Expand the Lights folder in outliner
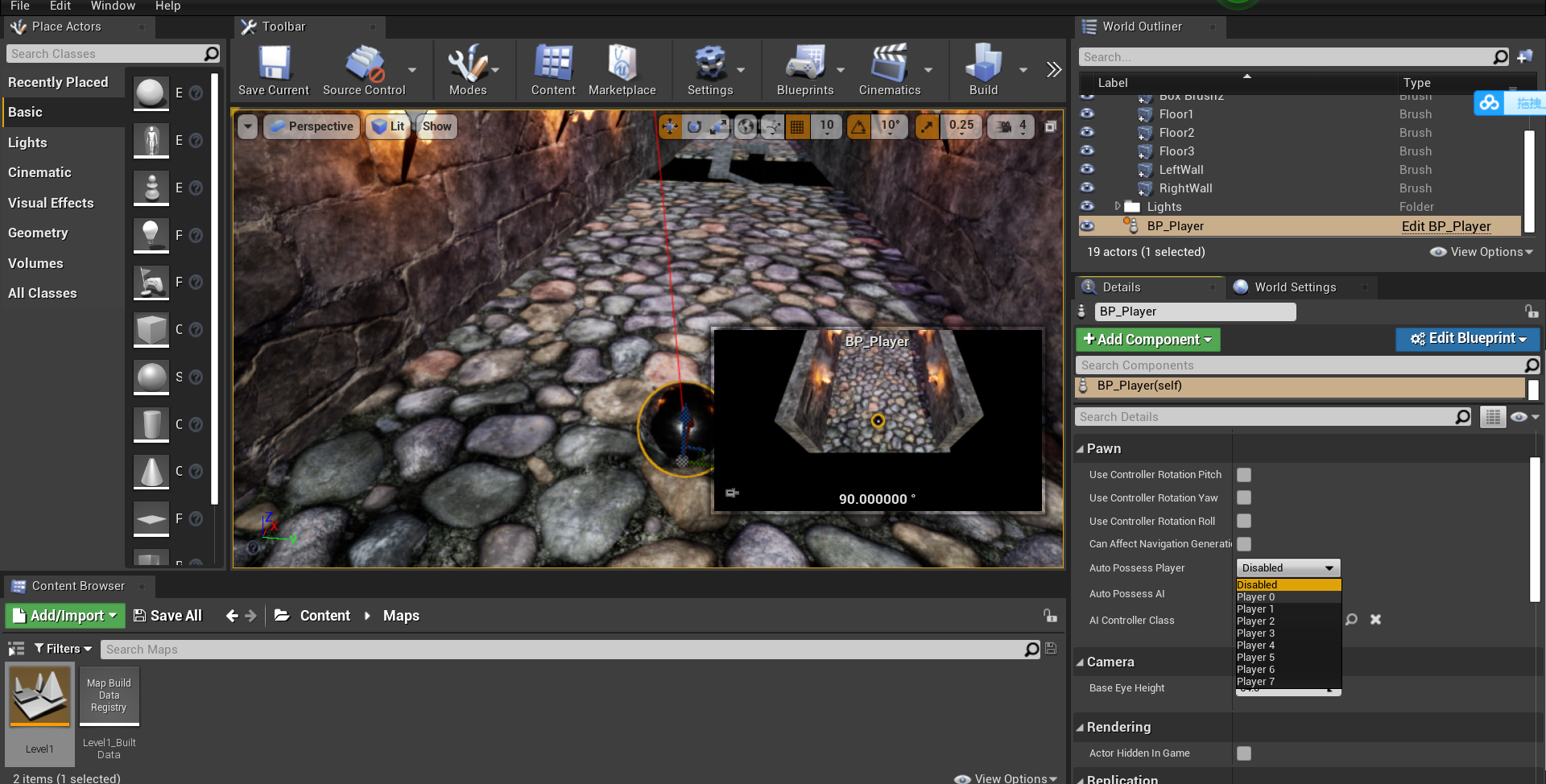1546x784 pixels. click(x=1117, y=207)
